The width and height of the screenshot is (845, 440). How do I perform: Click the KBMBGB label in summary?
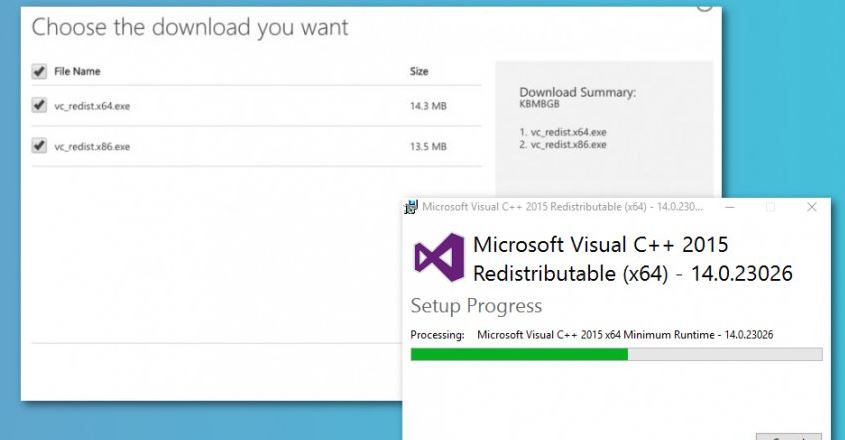pos(539,104)
